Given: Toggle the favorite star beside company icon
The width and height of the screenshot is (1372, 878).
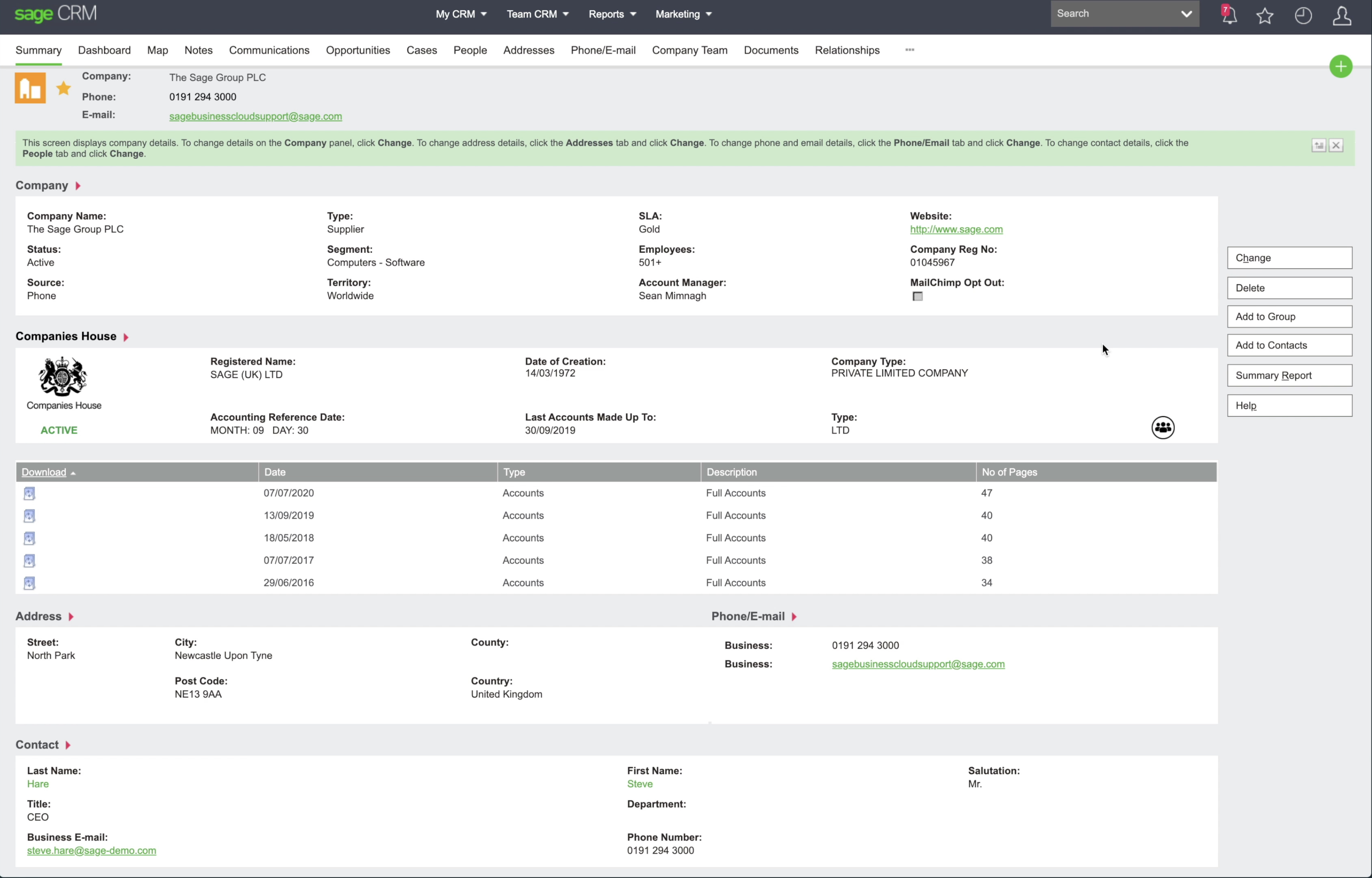Looking at the screenshot, I should tap(64, 88).
